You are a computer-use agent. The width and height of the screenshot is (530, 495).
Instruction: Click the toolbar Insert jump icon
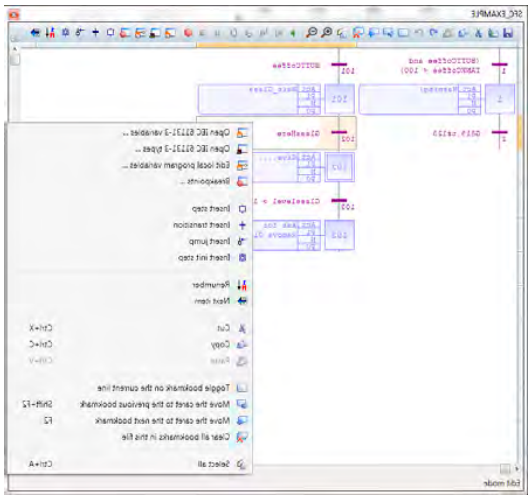80,33
